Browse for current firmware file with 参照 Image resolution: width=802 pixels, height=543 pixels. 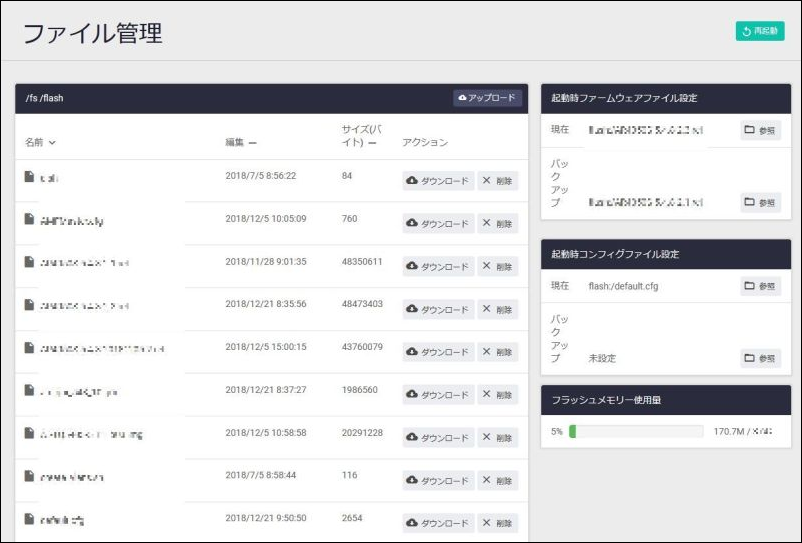(x=760, y=130)
